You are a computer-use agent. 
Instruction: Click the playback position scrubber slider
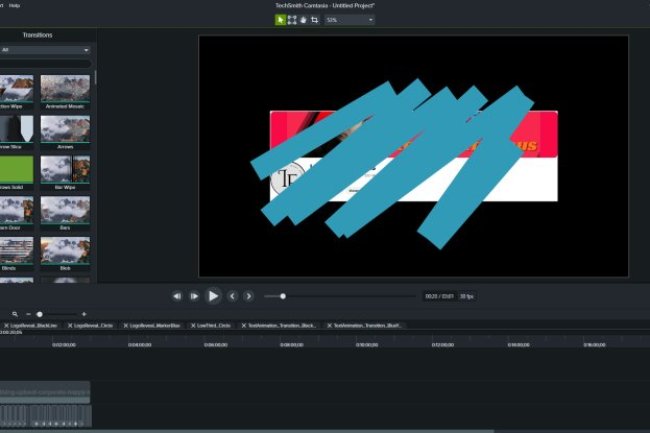(283, 296)
